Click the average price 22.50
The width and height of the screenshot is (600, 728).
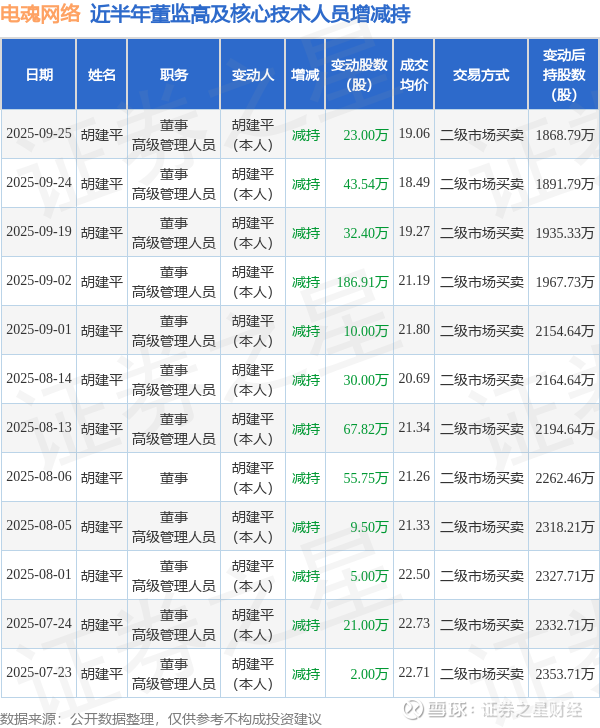[x=414, y=575]
